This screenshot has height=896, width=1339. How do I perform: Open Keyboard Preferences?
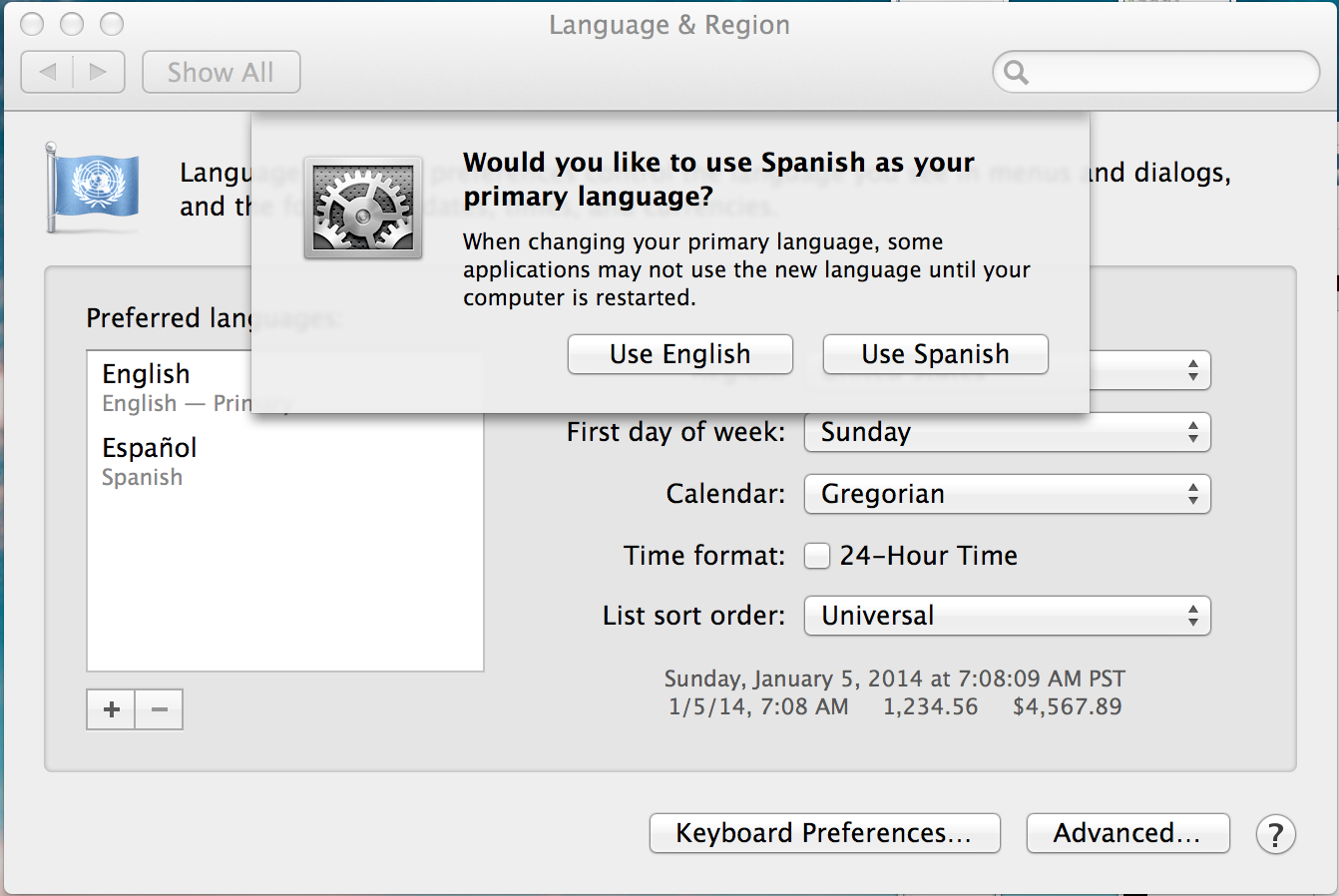click(824, 833)
